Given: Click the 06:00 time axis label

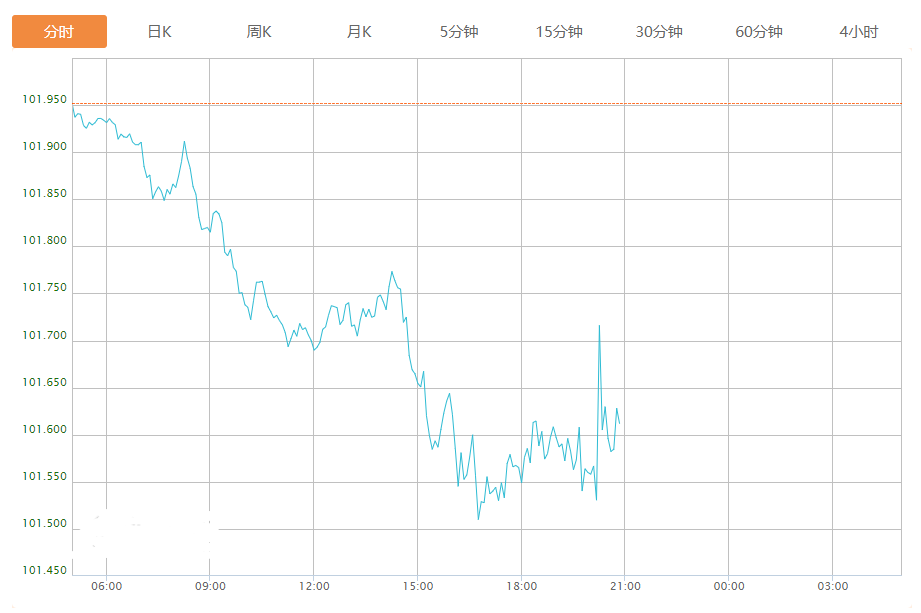Looking at the screenshot, I should 106,586.
